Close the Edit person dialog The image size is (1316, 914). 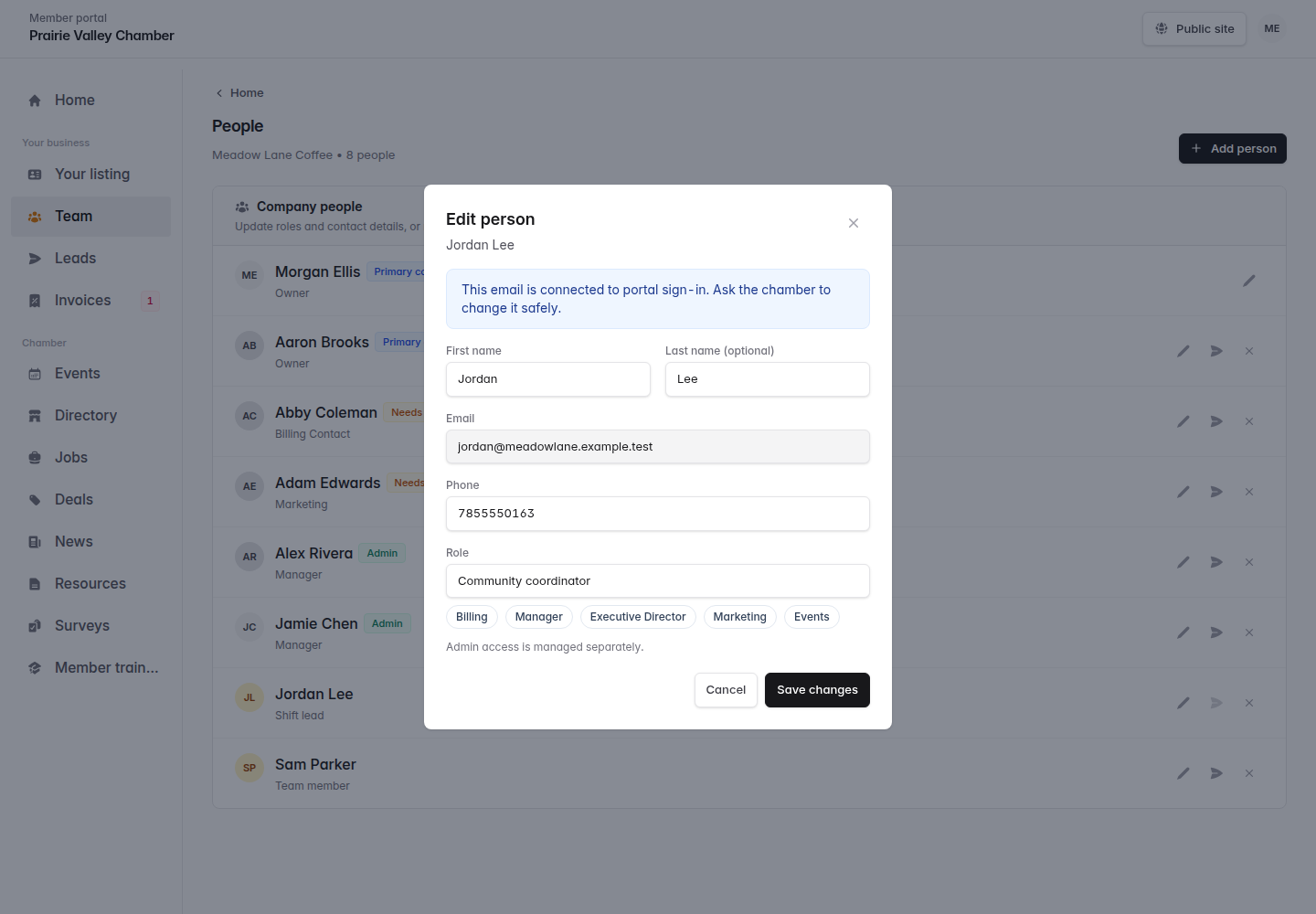[853, 223]
